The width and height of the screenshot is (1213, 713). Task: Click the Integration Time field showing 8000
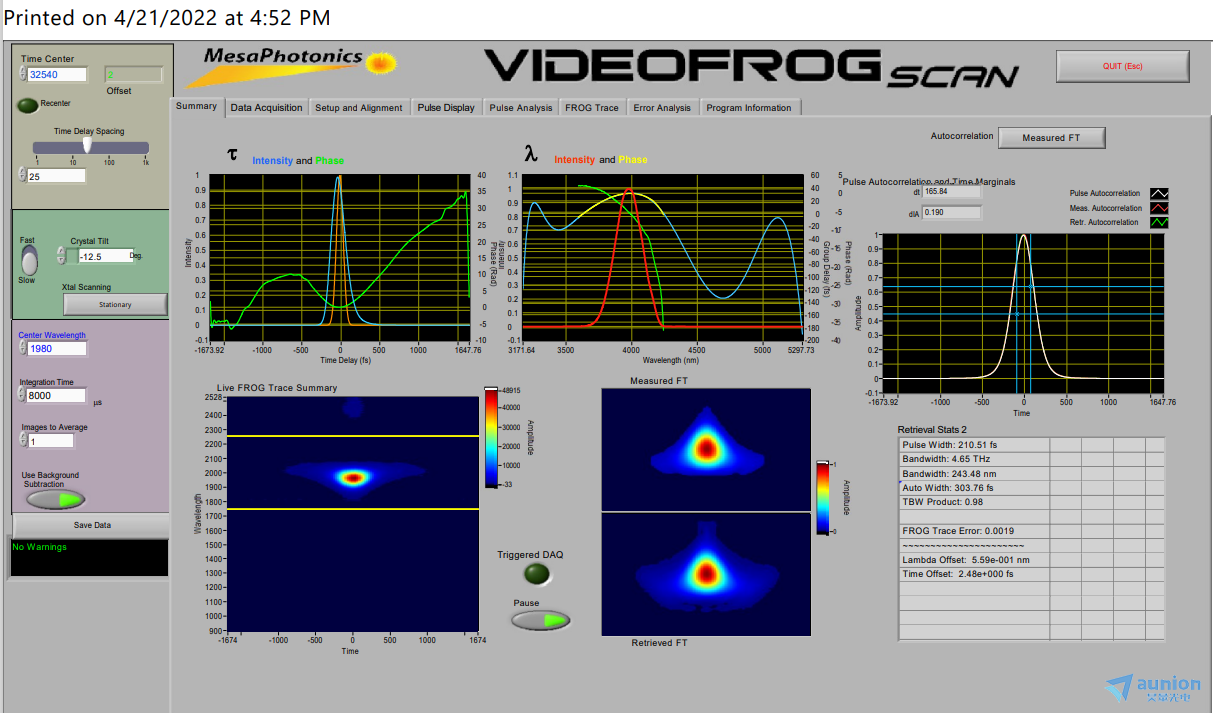[x=57, y=395]
